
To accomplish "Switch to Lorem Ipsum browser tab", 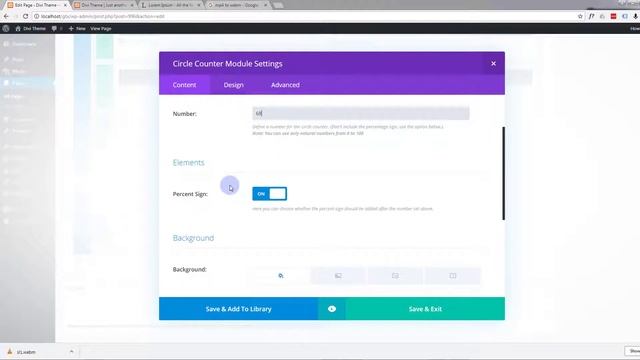I will [171, 5].
